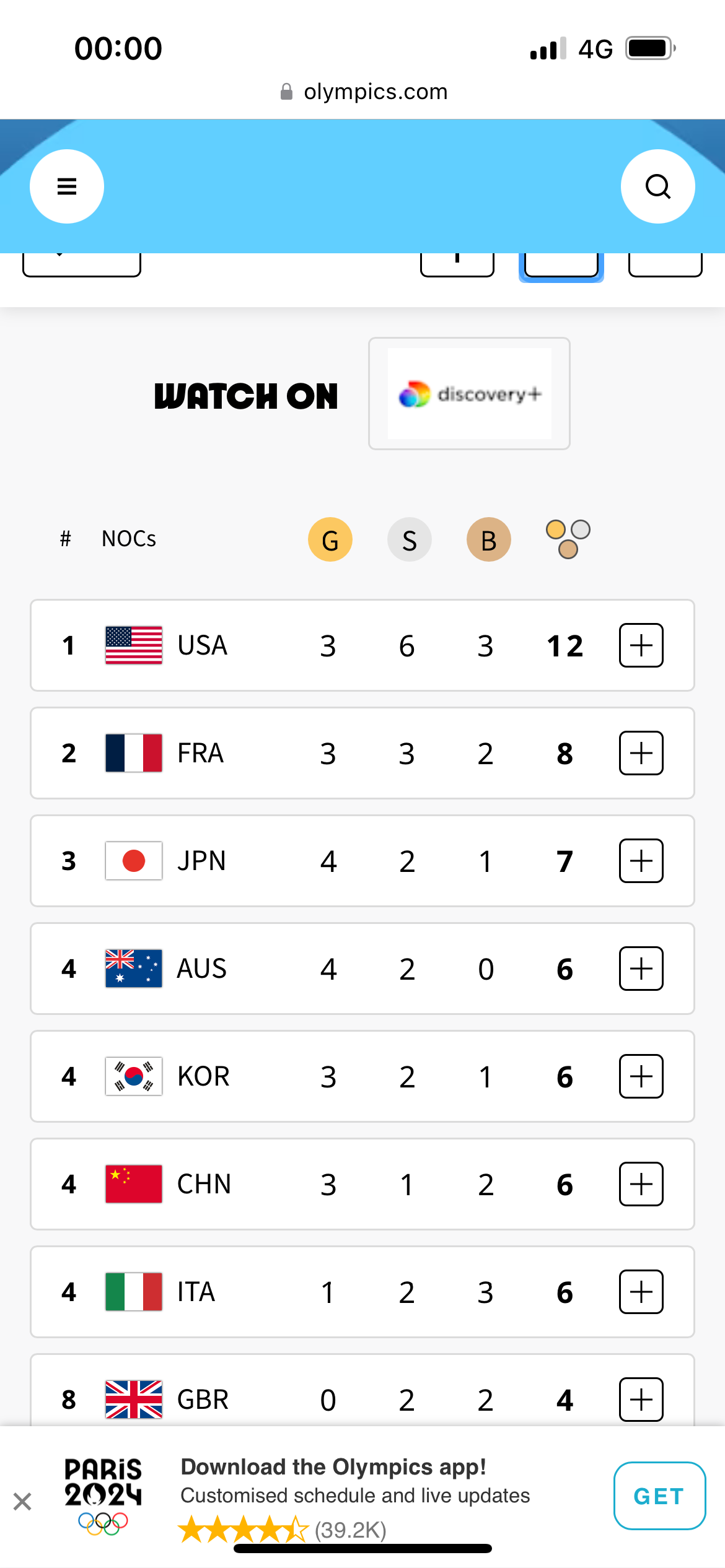Expand the ITA medal details
The height and width of the screenshot is (1568, 725).
coord(641,1292)
